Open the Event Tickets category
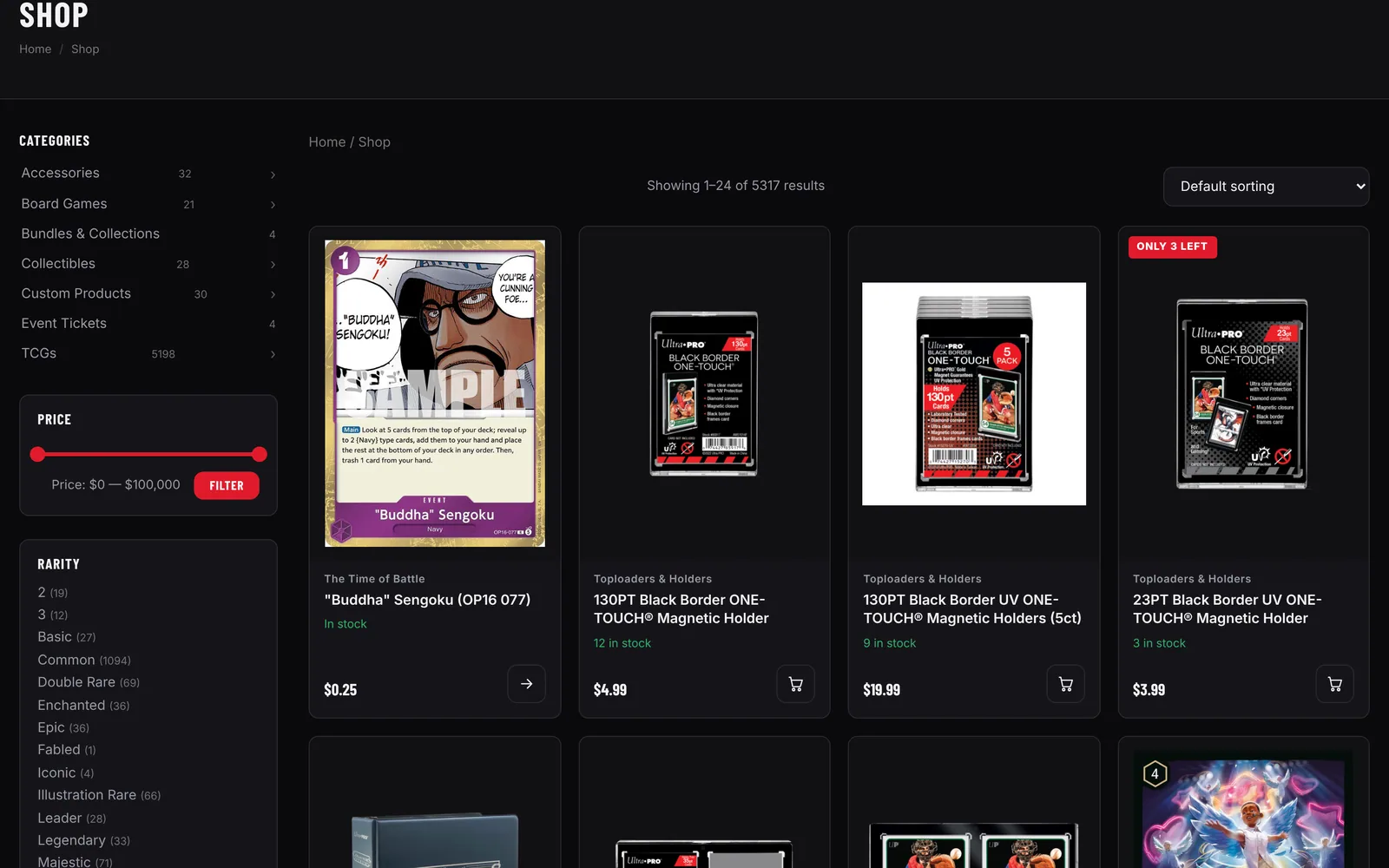The image size is (1389, 868). coord(64,323)
